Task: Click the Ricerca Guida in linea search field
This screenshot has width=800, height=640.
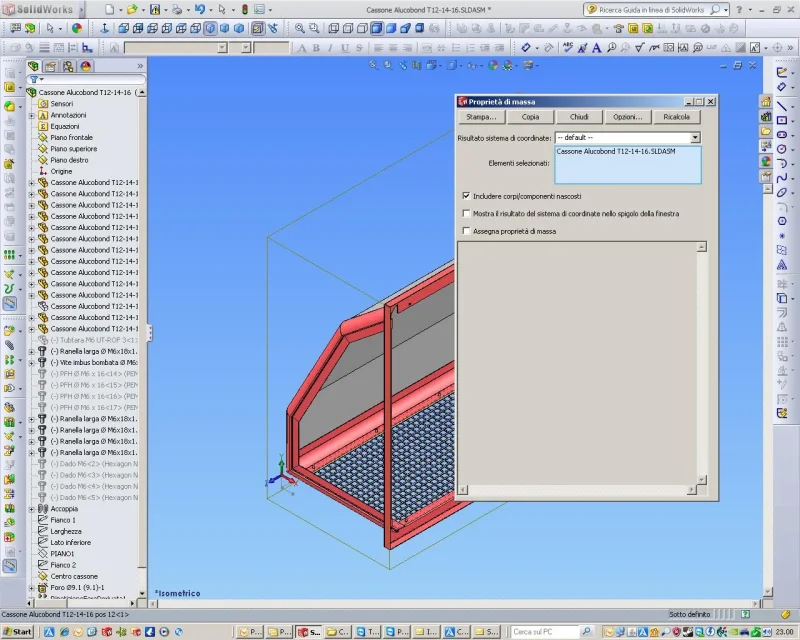Action: tap(653, 10)
